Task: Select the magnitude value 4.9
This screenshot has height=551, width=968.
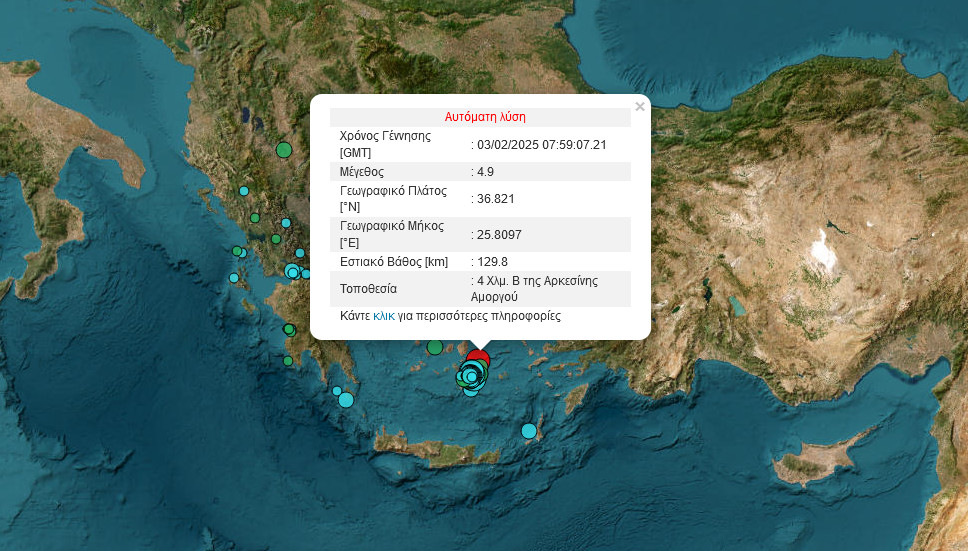Action: [x=487, y=172]
